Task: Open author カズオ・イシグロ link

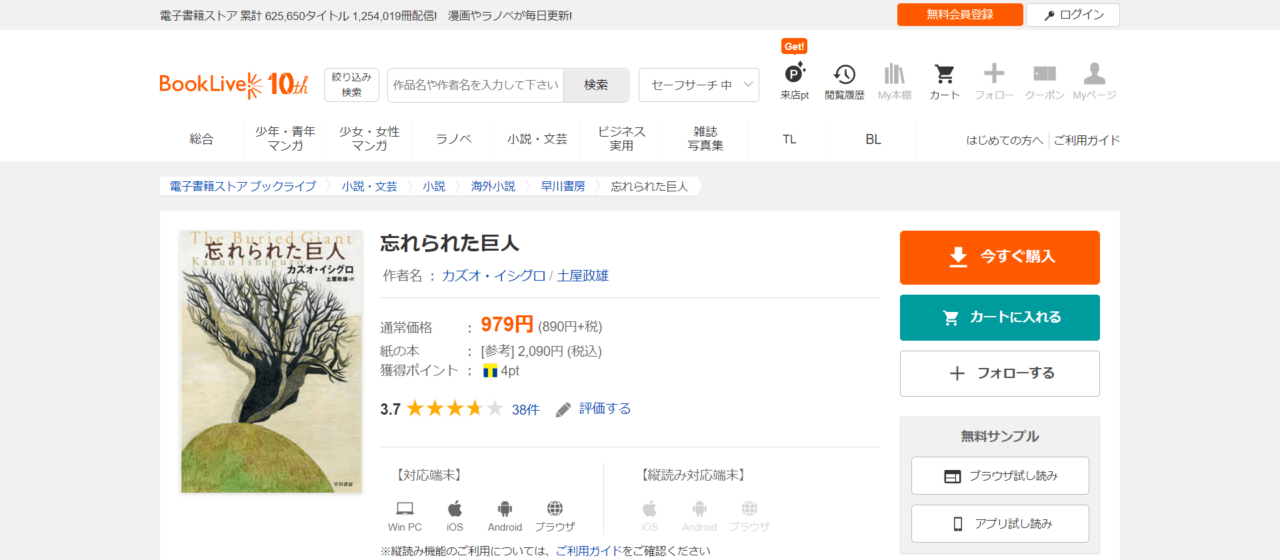Action: [x=493, y=276]
